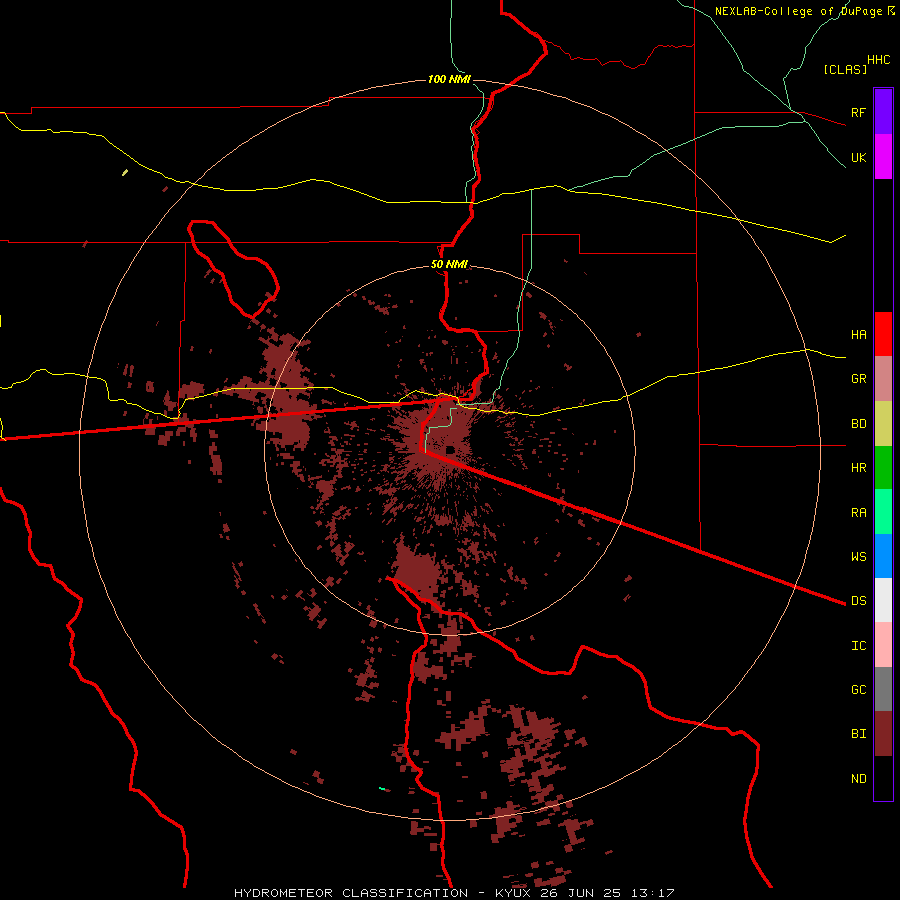Click the RF purple legend color block
900x900 pixels.
tap(883, 112)
